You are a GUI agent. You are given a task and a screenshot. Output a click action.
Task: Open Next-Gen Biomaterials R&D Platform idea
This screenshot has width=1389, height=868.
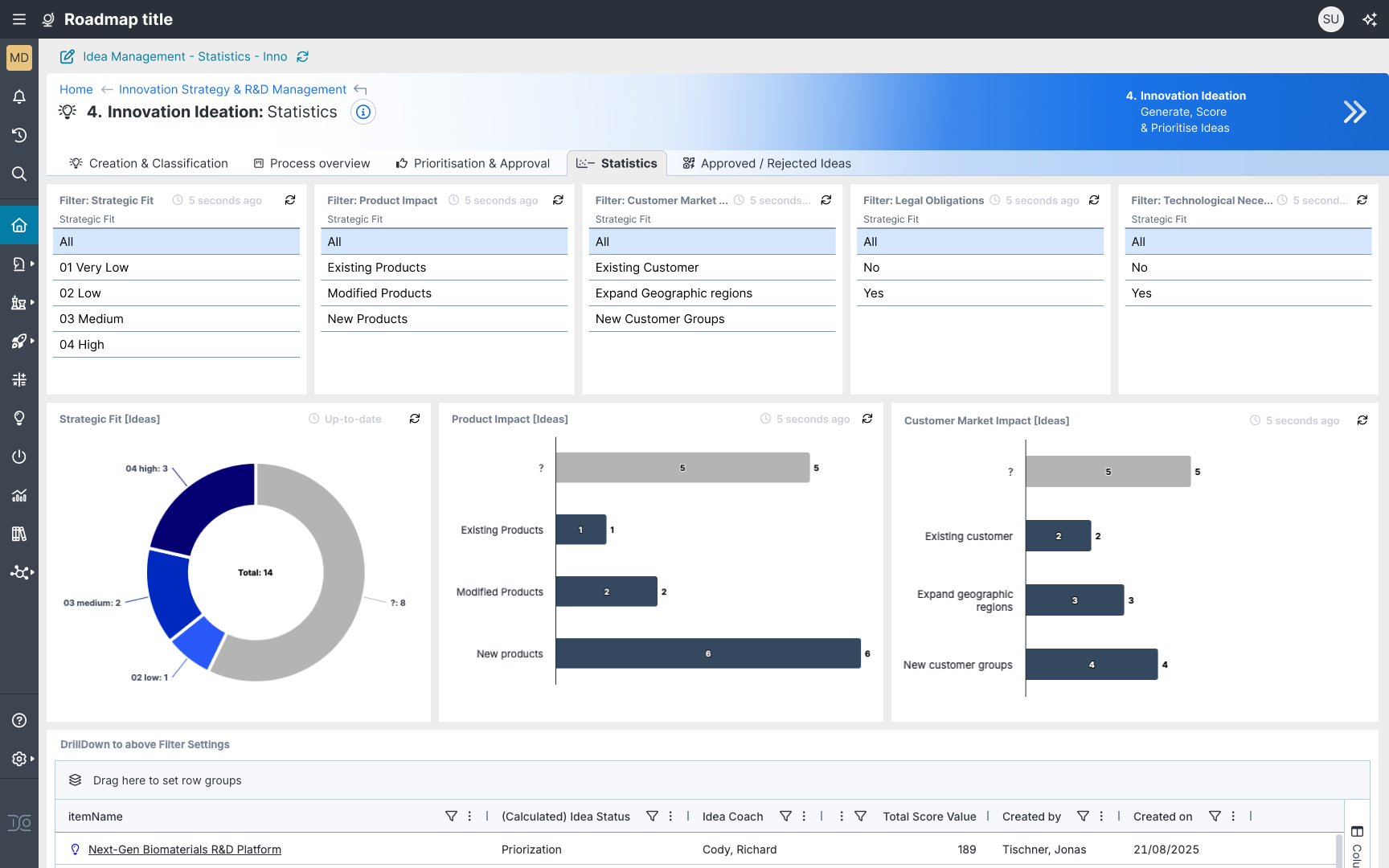pyautogui.click(x=185, y=850)
